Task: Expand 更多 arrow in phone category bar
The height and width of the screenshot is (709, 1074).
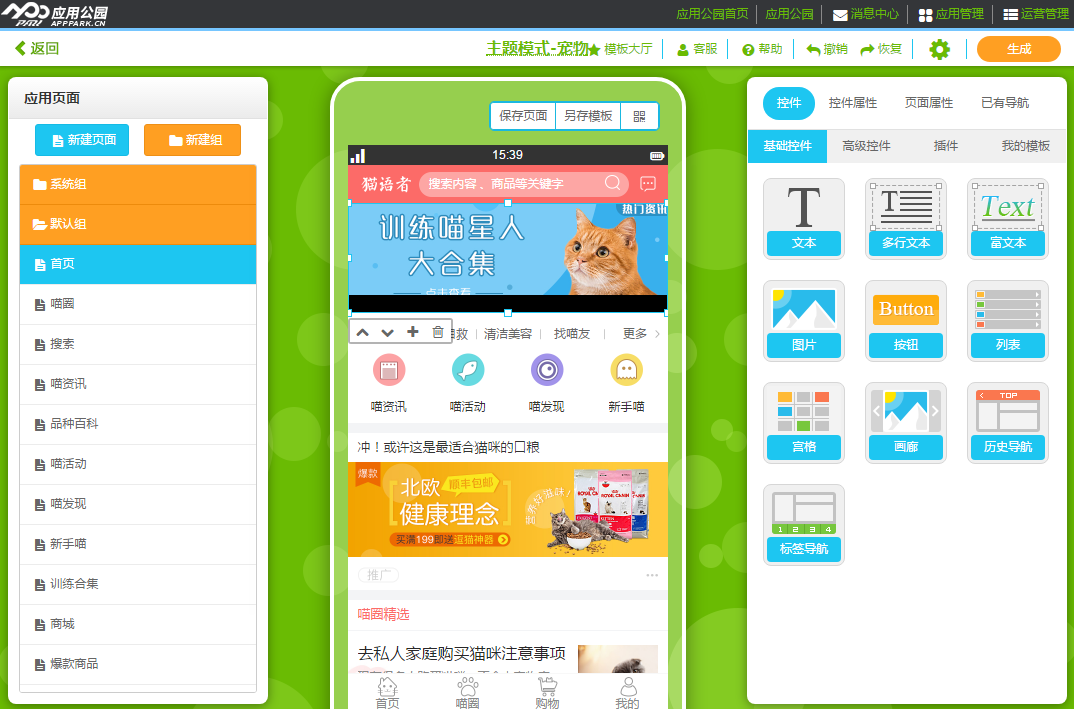Action: point(657,334)
